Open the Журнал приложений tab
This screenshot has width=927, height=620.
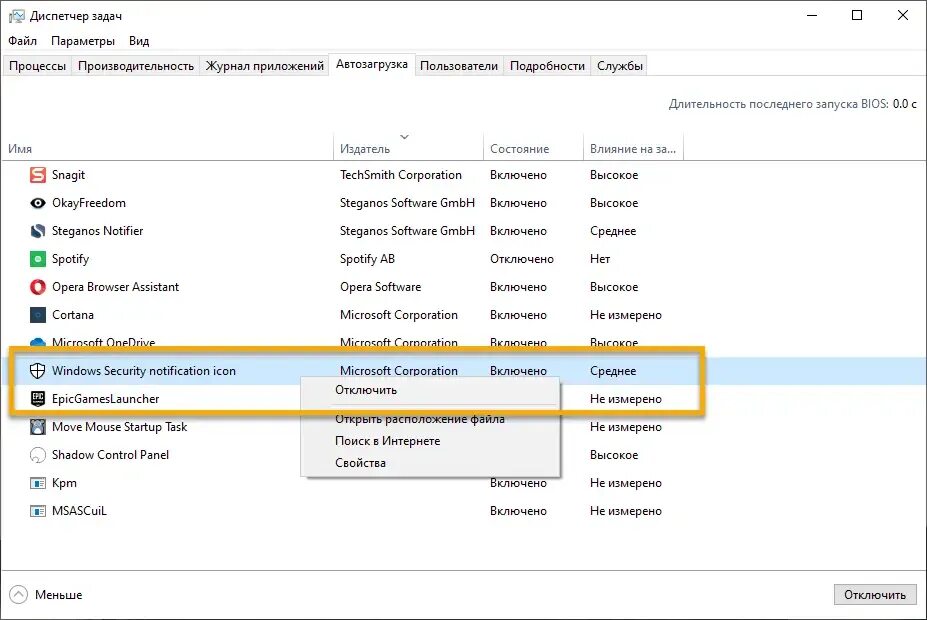tap(265, 66)
